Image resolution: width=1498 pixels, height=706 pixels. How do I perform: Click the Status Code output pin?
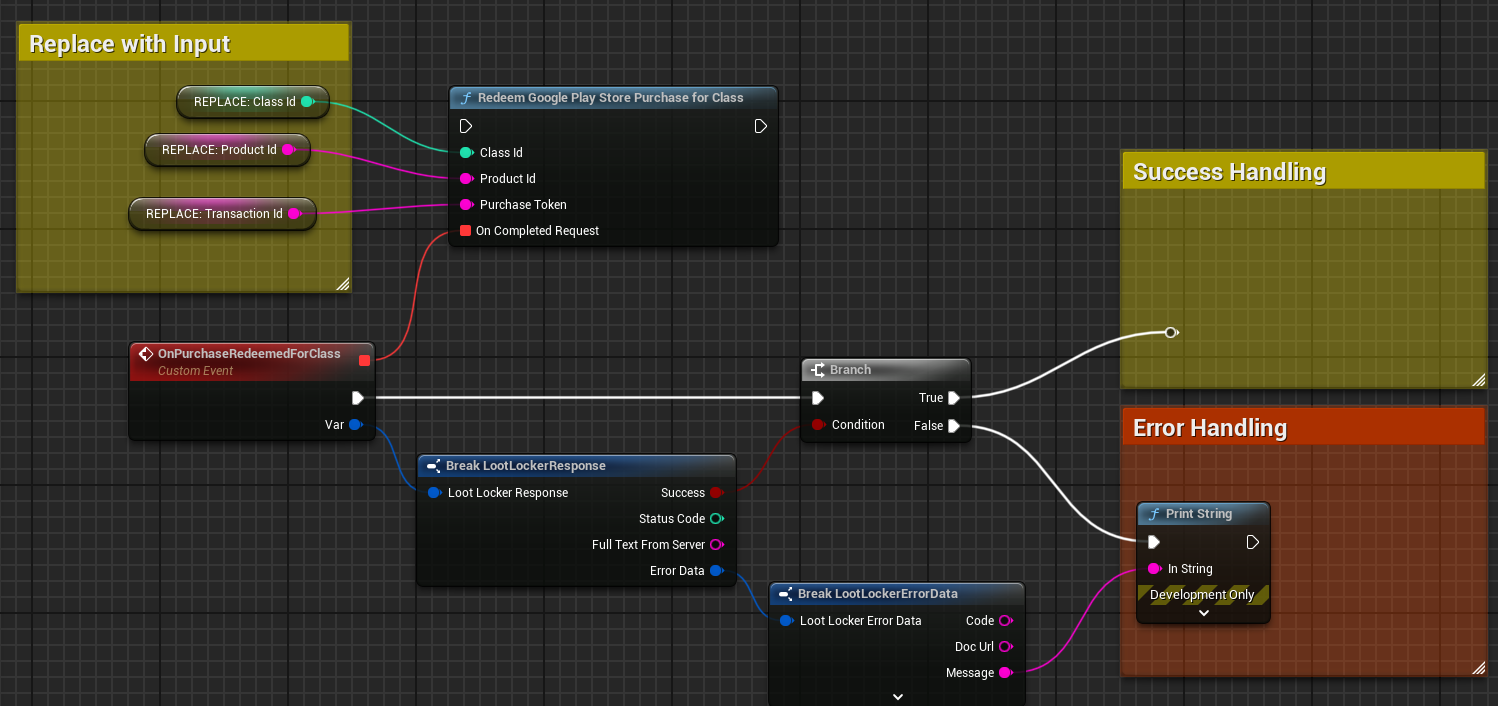pos(716,519)
